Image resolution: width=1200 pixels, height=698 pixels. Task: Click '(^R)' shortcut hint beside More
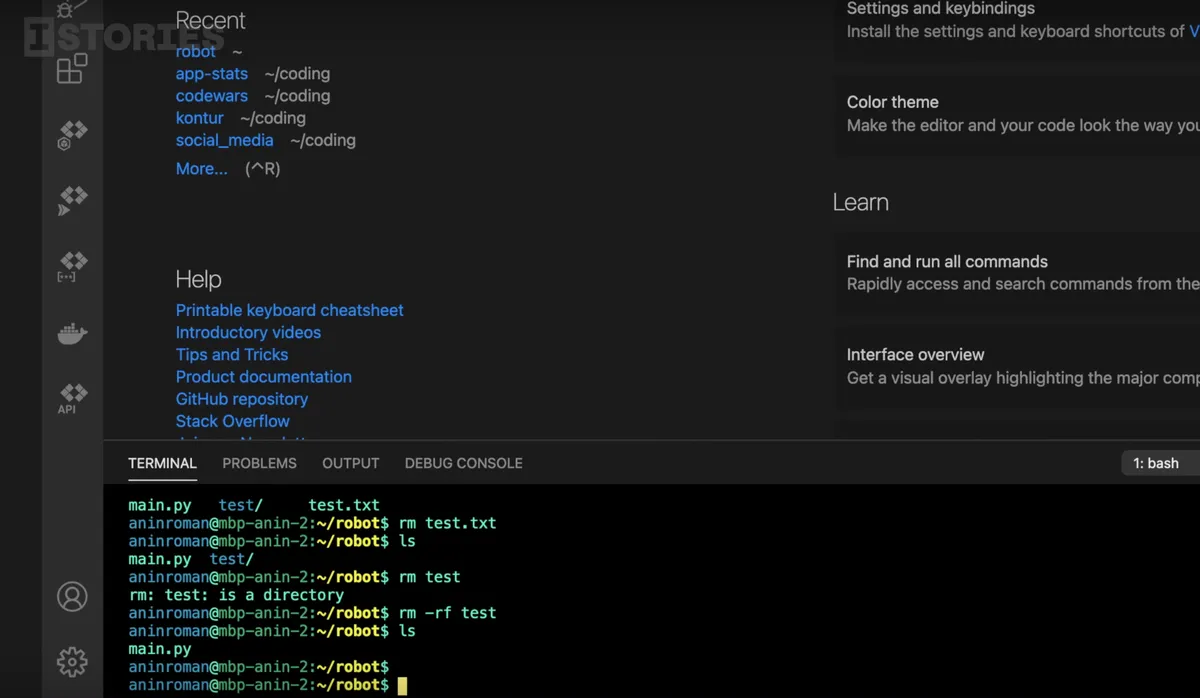(263, 169)
